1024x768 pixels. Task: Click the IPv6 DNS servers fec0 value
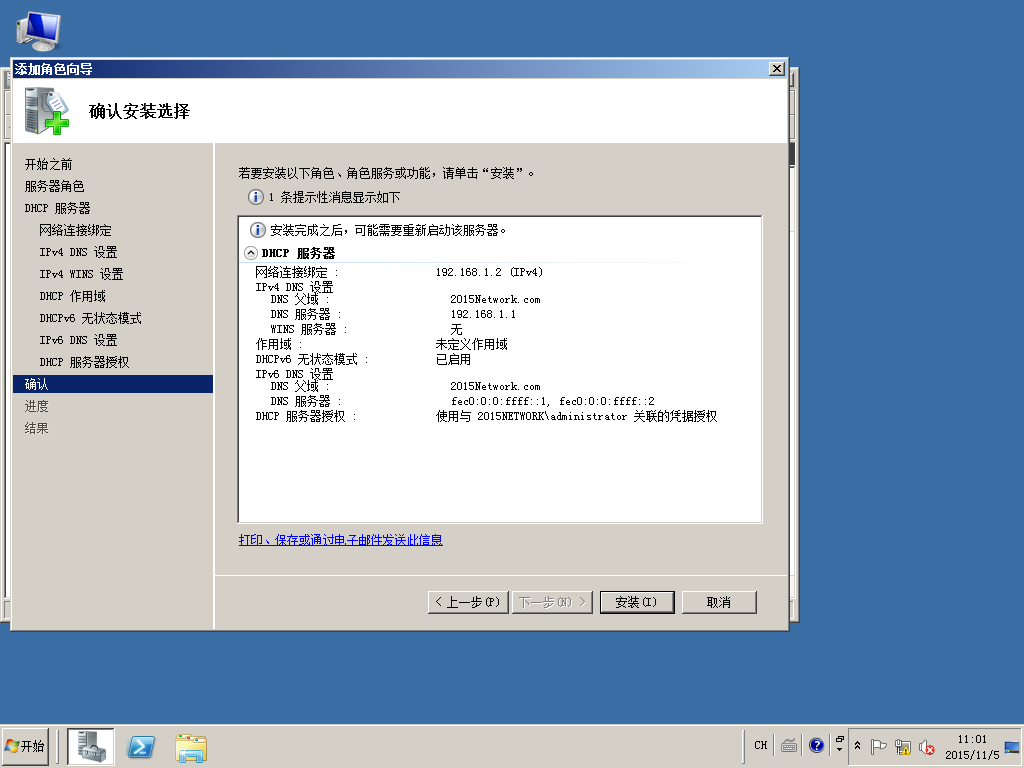552,401
